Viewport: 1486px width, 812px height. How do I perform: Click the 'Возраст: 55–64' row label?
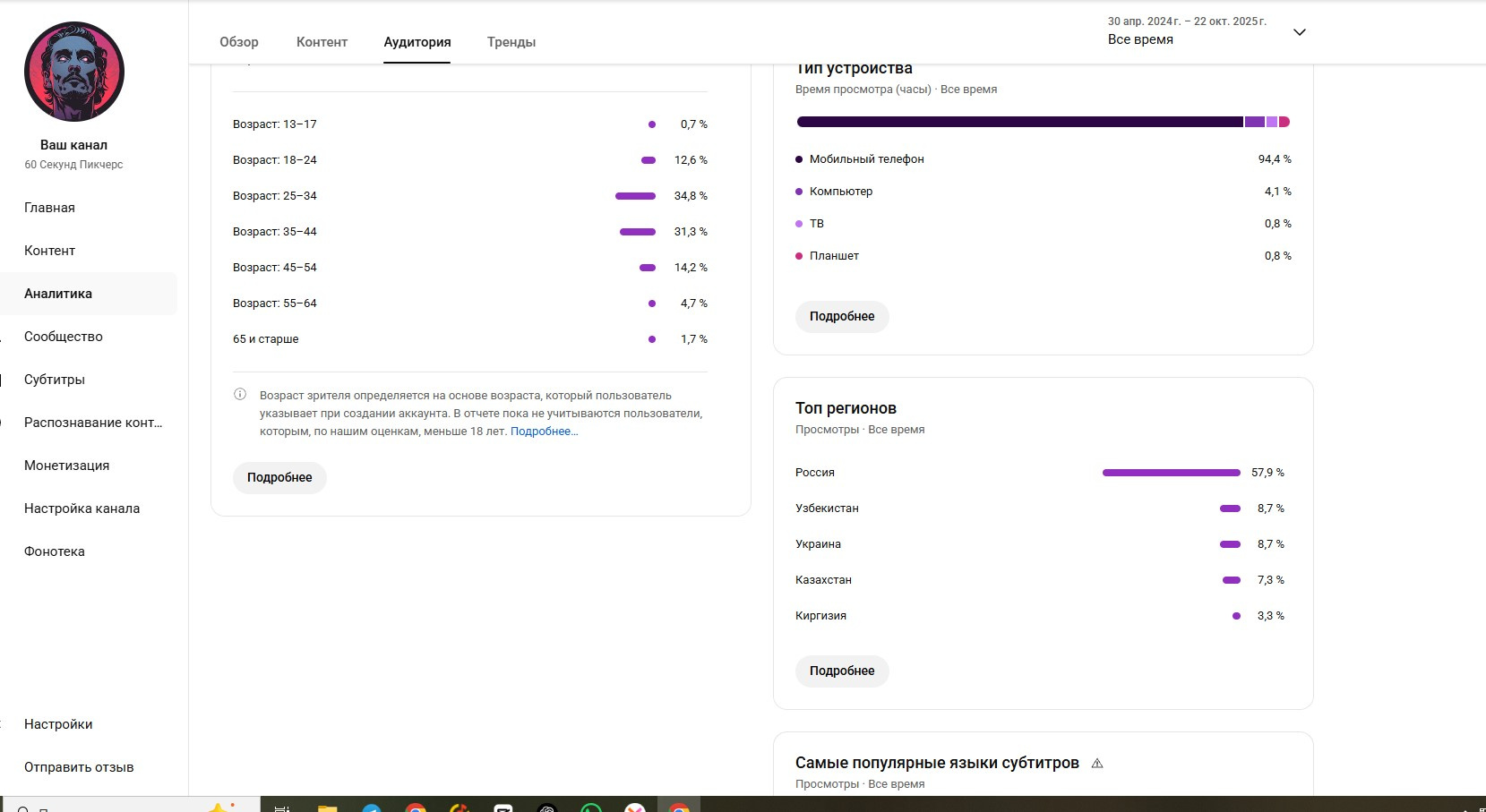point(275,303)
